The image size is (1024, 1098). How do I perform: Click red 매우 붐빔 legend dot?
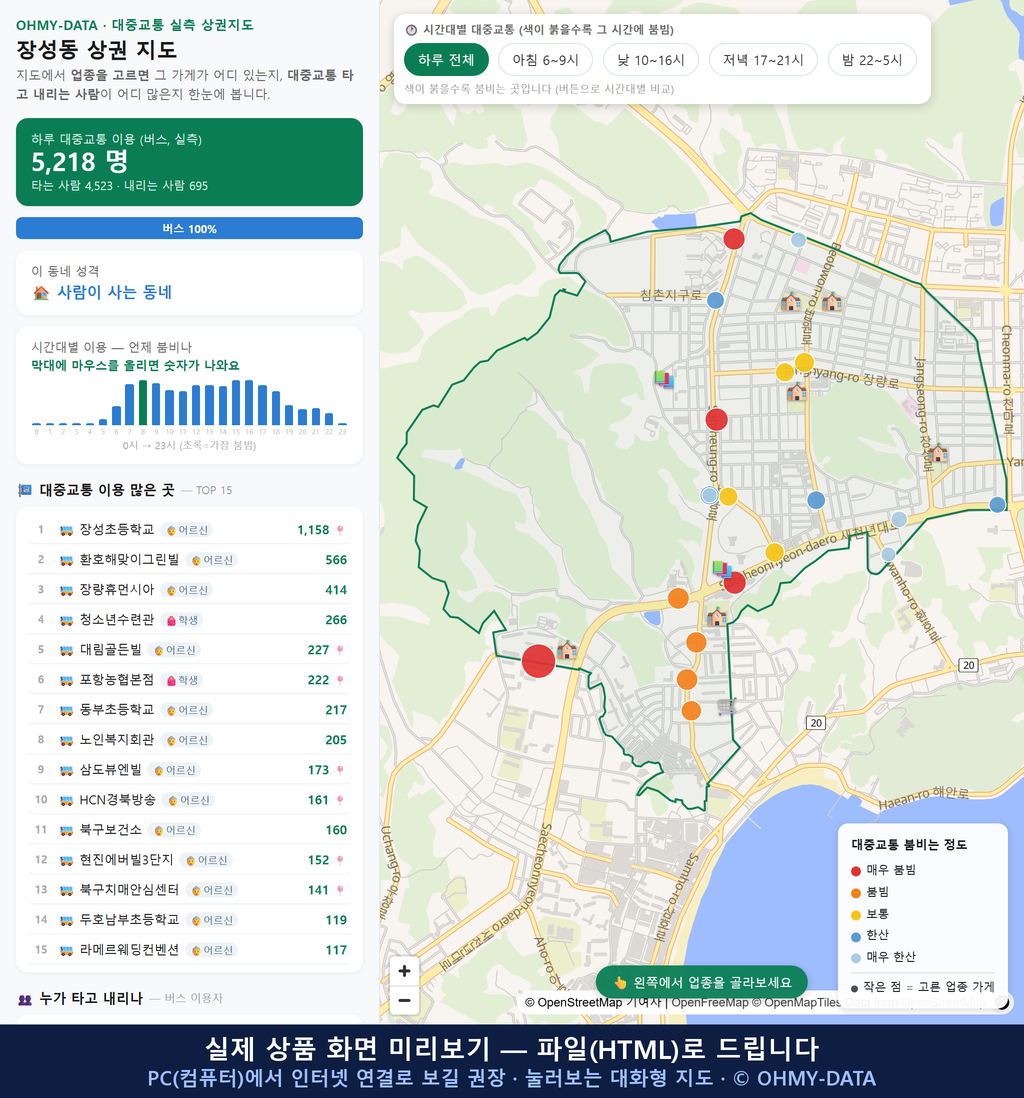[855, 870]
